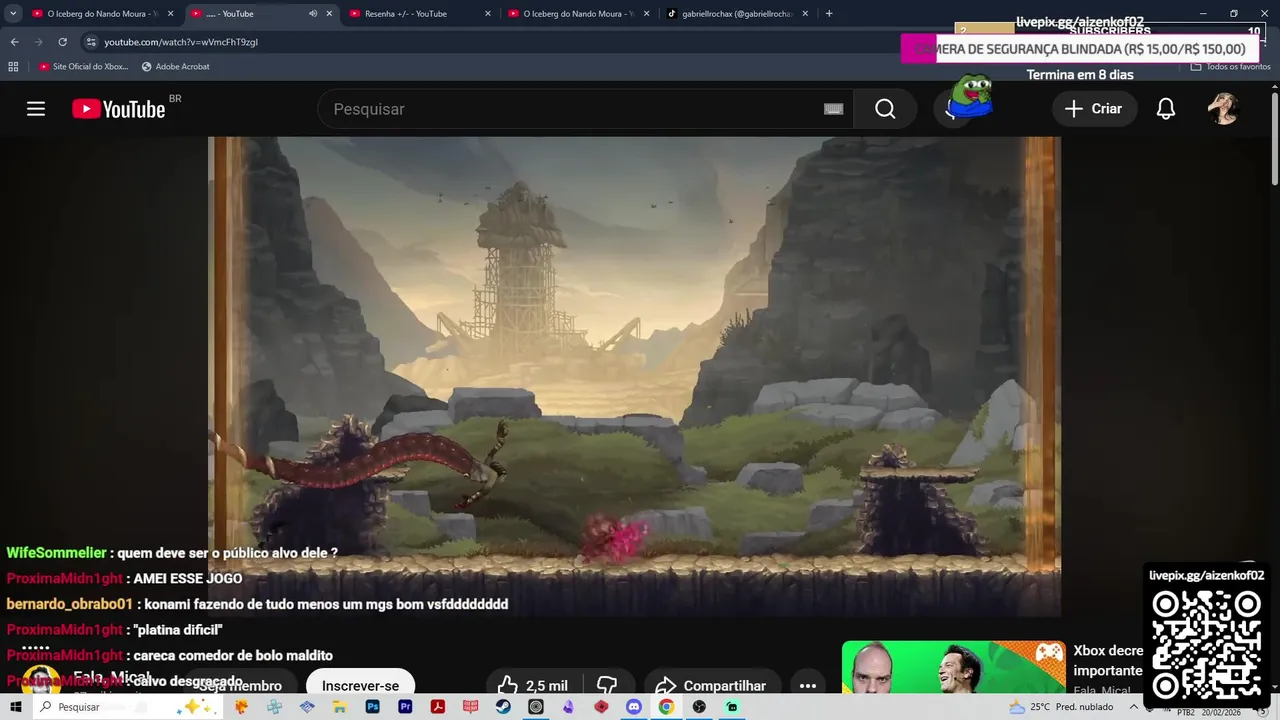Viewport: 1280px width, 720px height.
Task: Click Compartilhar to share video
Action: pos(711,685)
